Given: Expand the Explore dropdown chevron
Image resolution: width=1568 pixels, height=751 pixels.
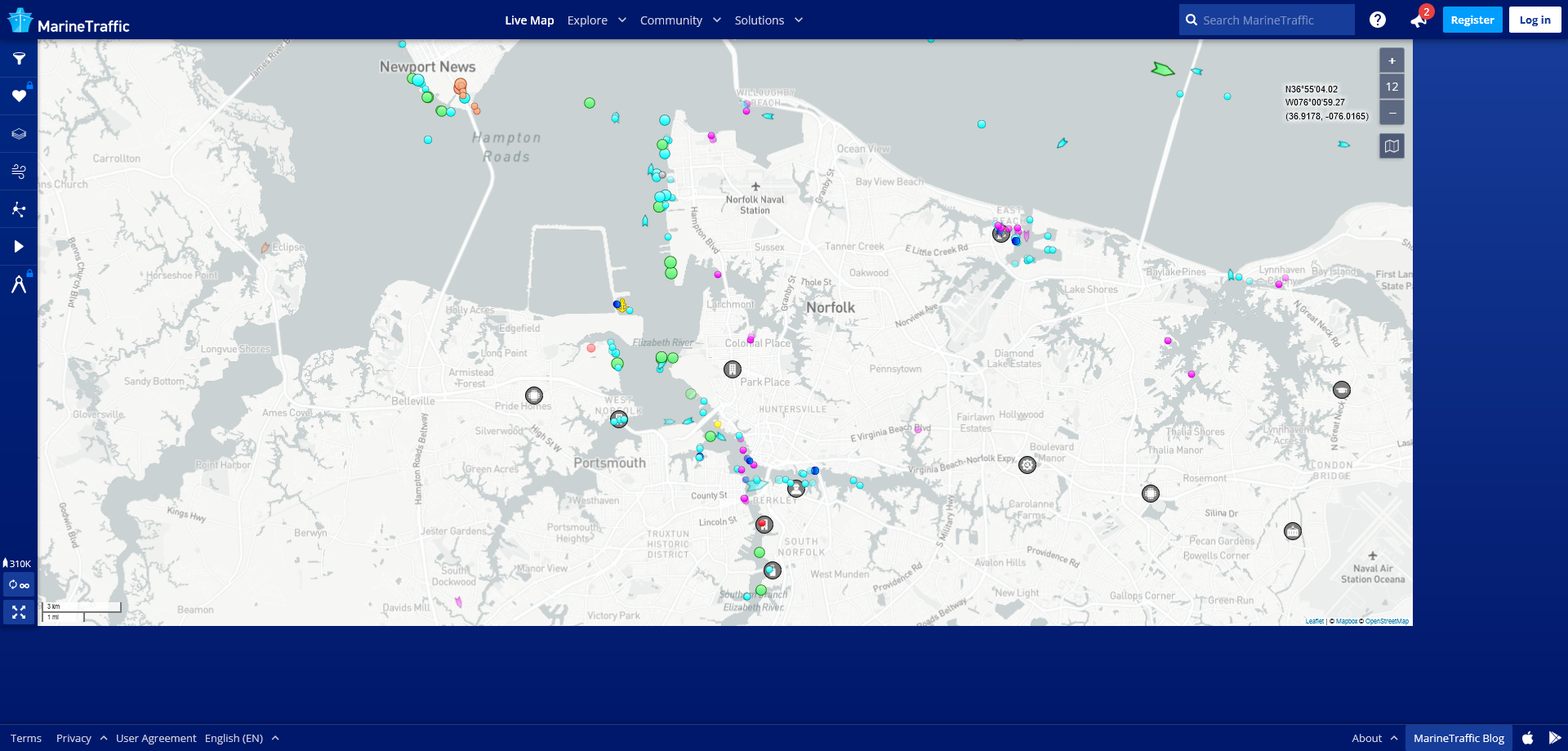Looking at the screenshot, I should (x=622, y=20).
